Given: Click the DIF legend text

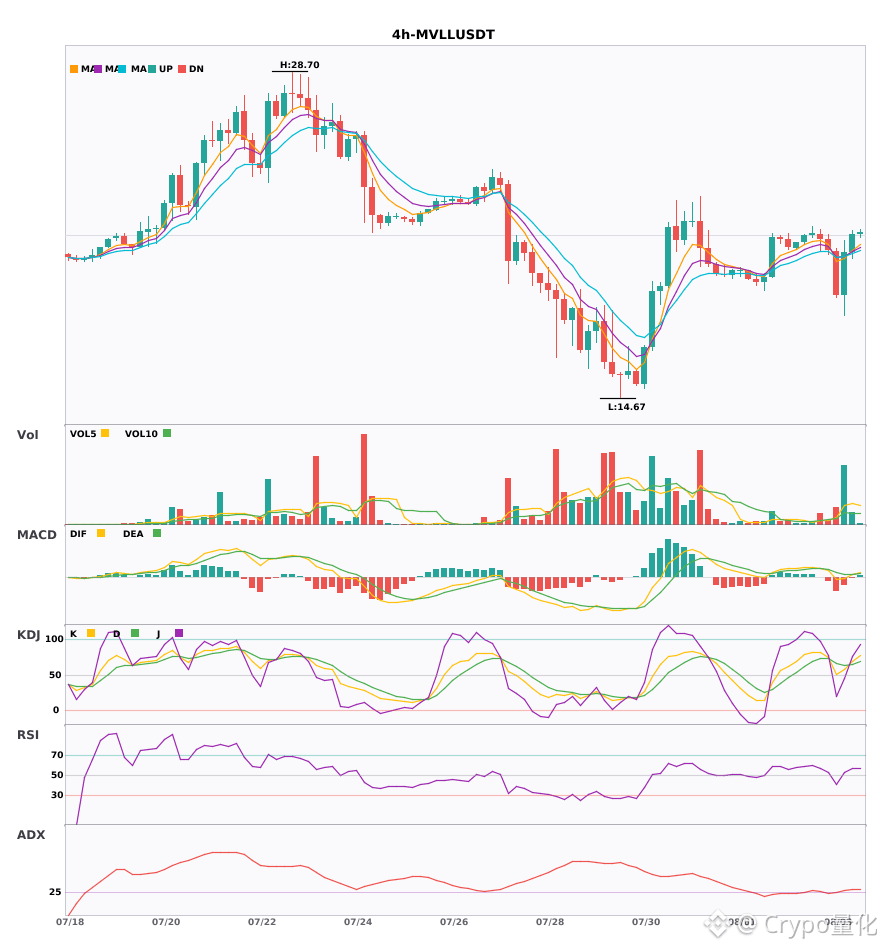Looking at the screenshot, I should [78, 534].
